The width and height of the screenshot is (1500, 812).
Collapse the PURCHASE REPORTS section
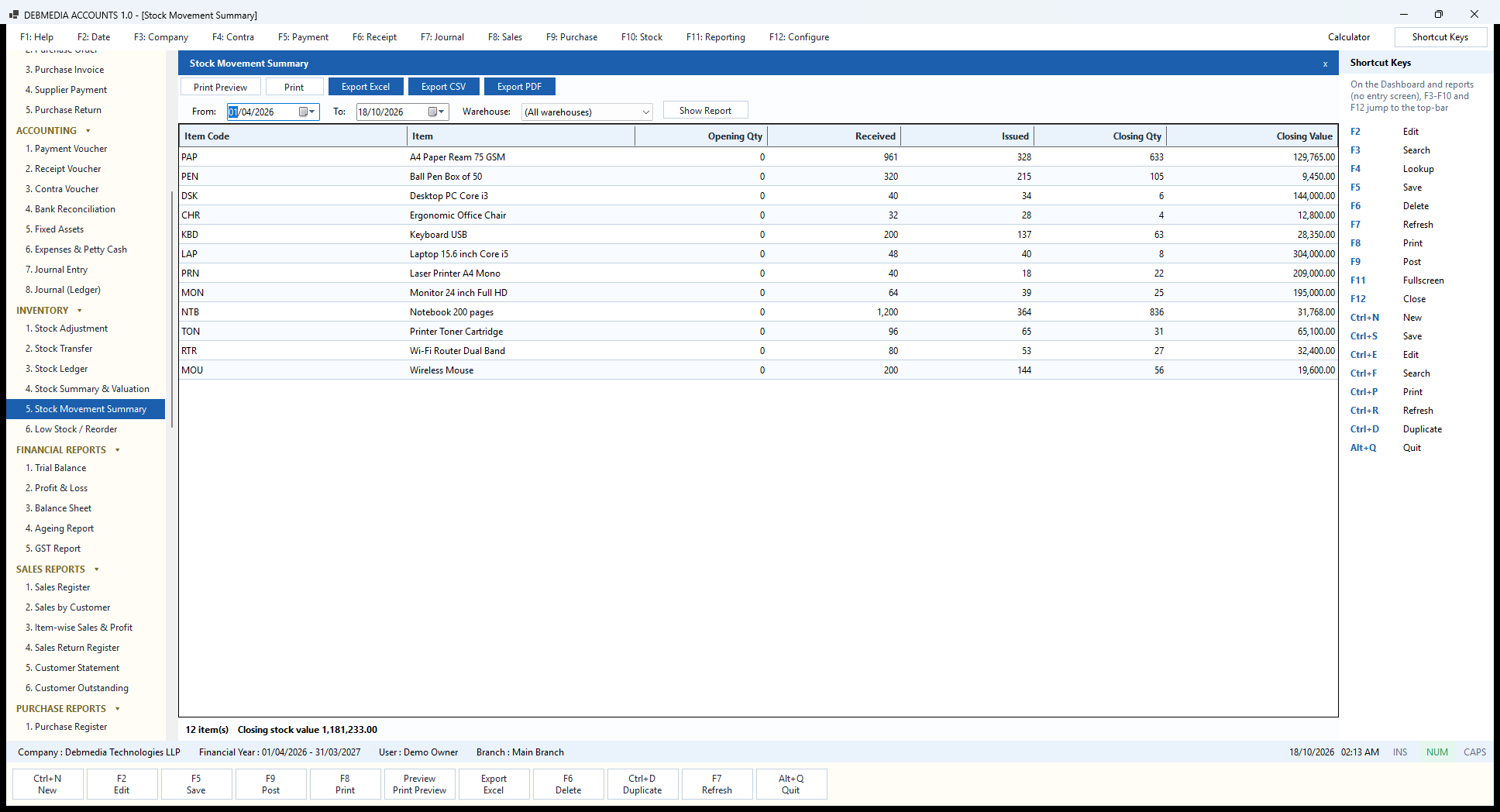coord(118,709)
